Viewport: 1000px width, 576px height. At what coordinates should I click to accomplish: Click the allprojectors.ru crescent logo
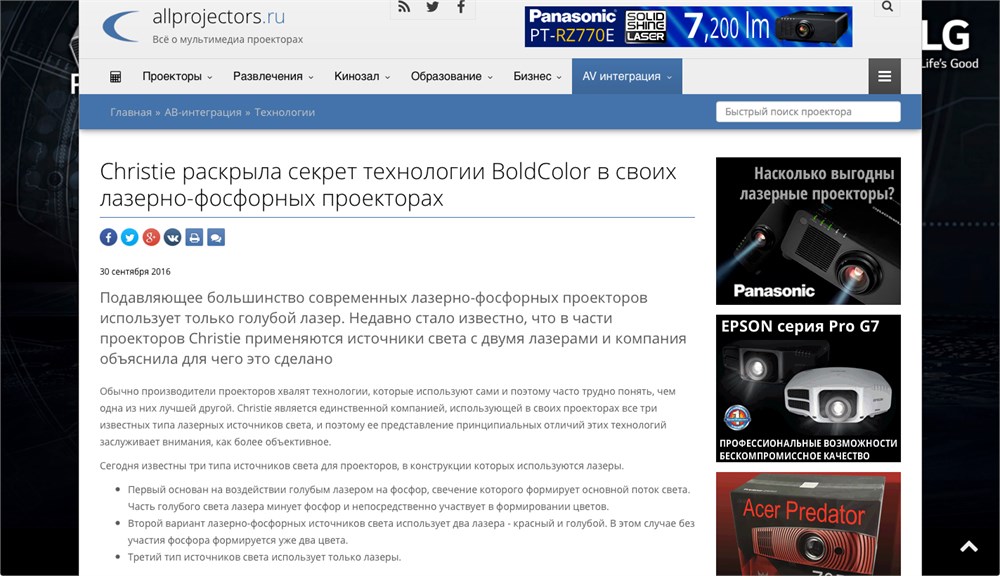pos(121,27)
